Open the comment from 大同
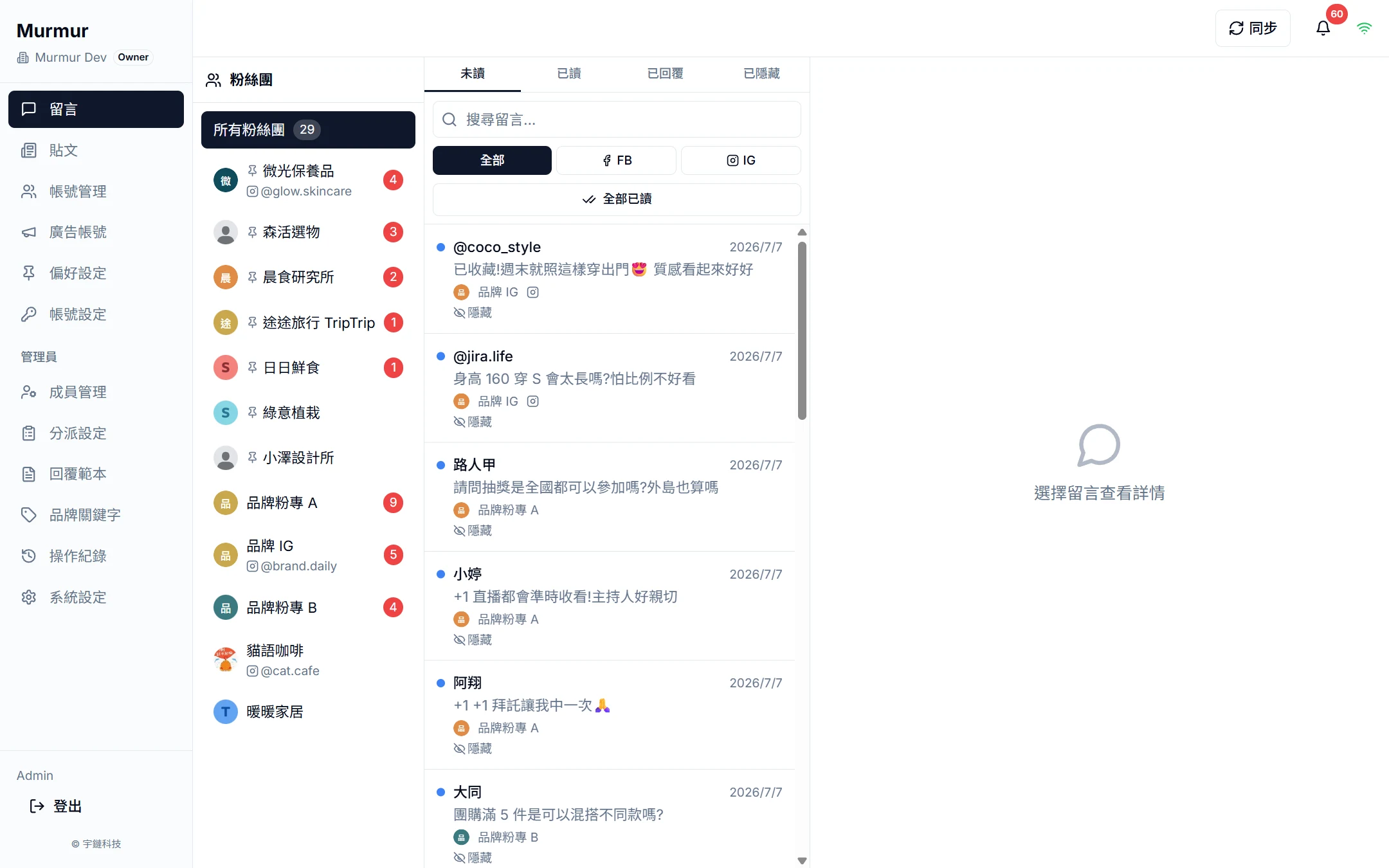This screenshot has height=868, width=1389. click(x=610, y=819)
